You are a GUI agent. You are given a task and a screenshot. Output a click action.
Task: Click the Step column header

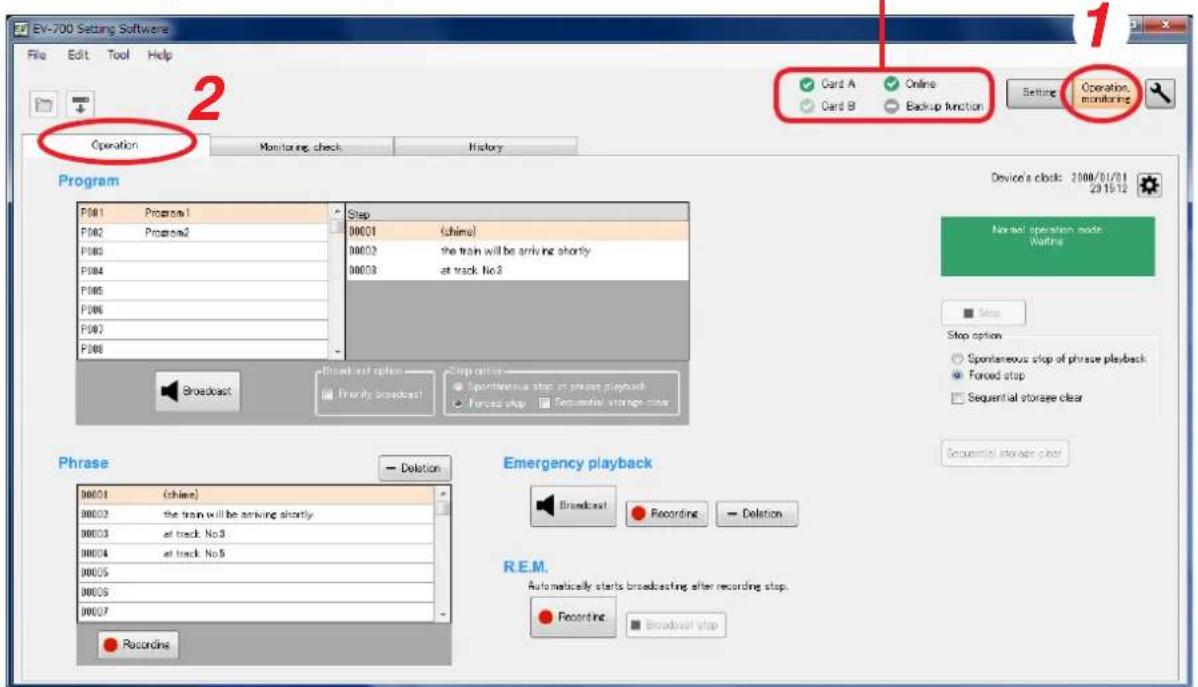(x=517, y=214)
